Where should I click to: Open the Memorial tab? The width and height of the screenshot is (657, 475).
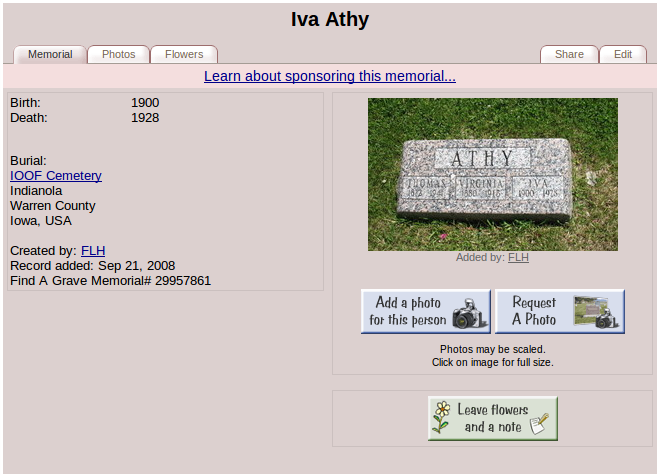pyautogui.click(x=50, y=54)
